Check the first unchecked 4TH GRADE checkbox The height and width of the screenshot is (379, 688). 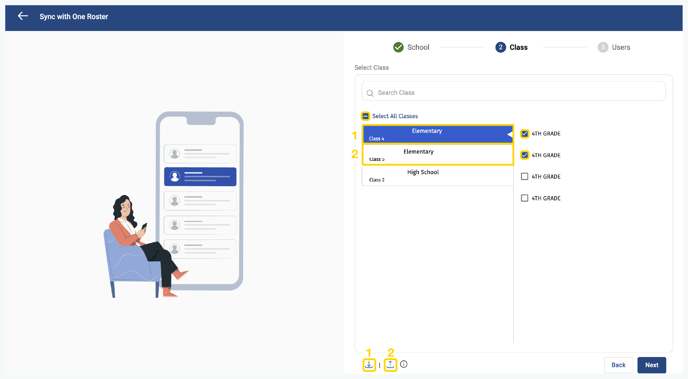524,176
